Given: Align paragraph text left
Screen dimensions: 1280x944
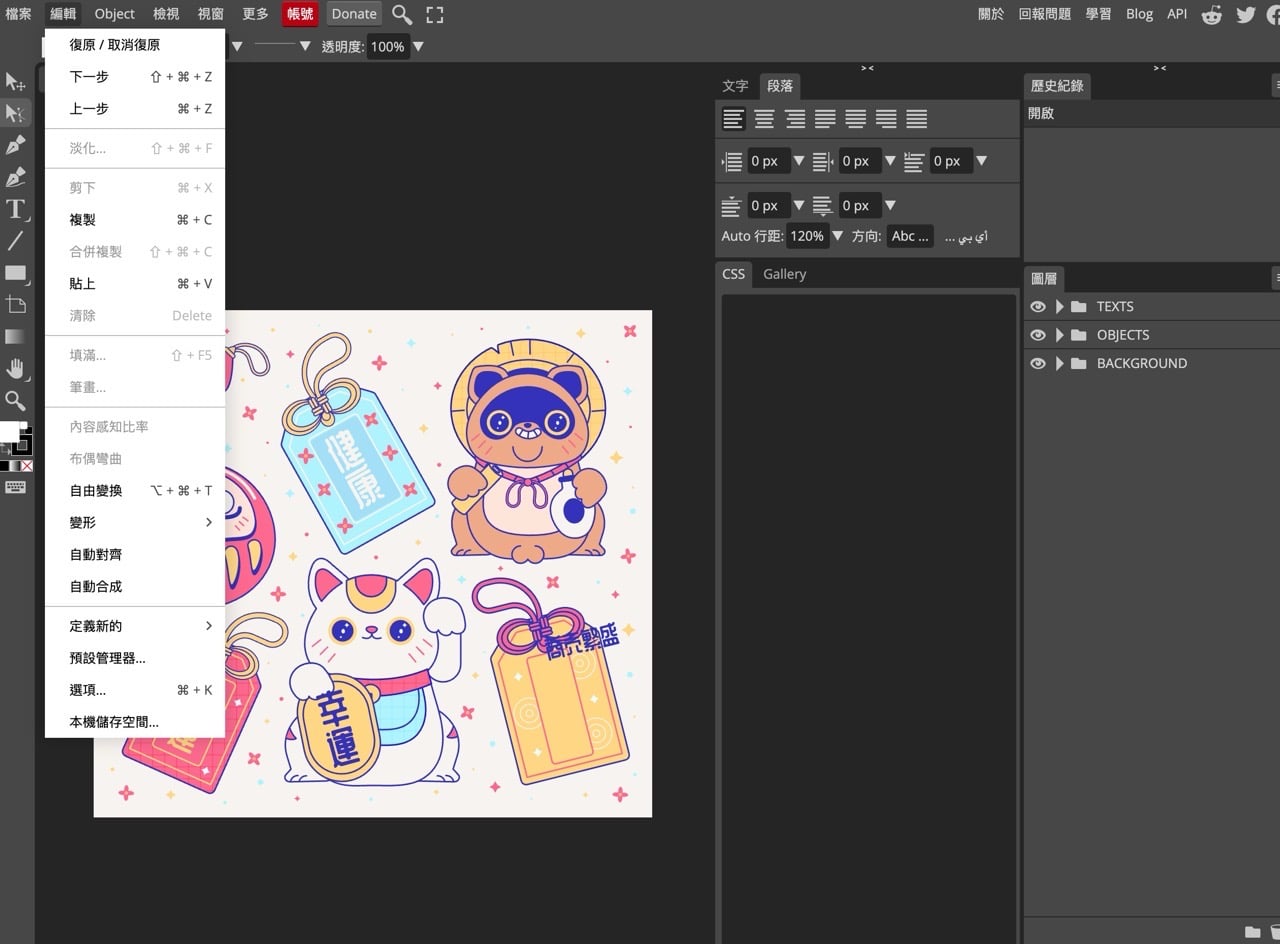Looking at the screenshot, I should coord(734,120).
